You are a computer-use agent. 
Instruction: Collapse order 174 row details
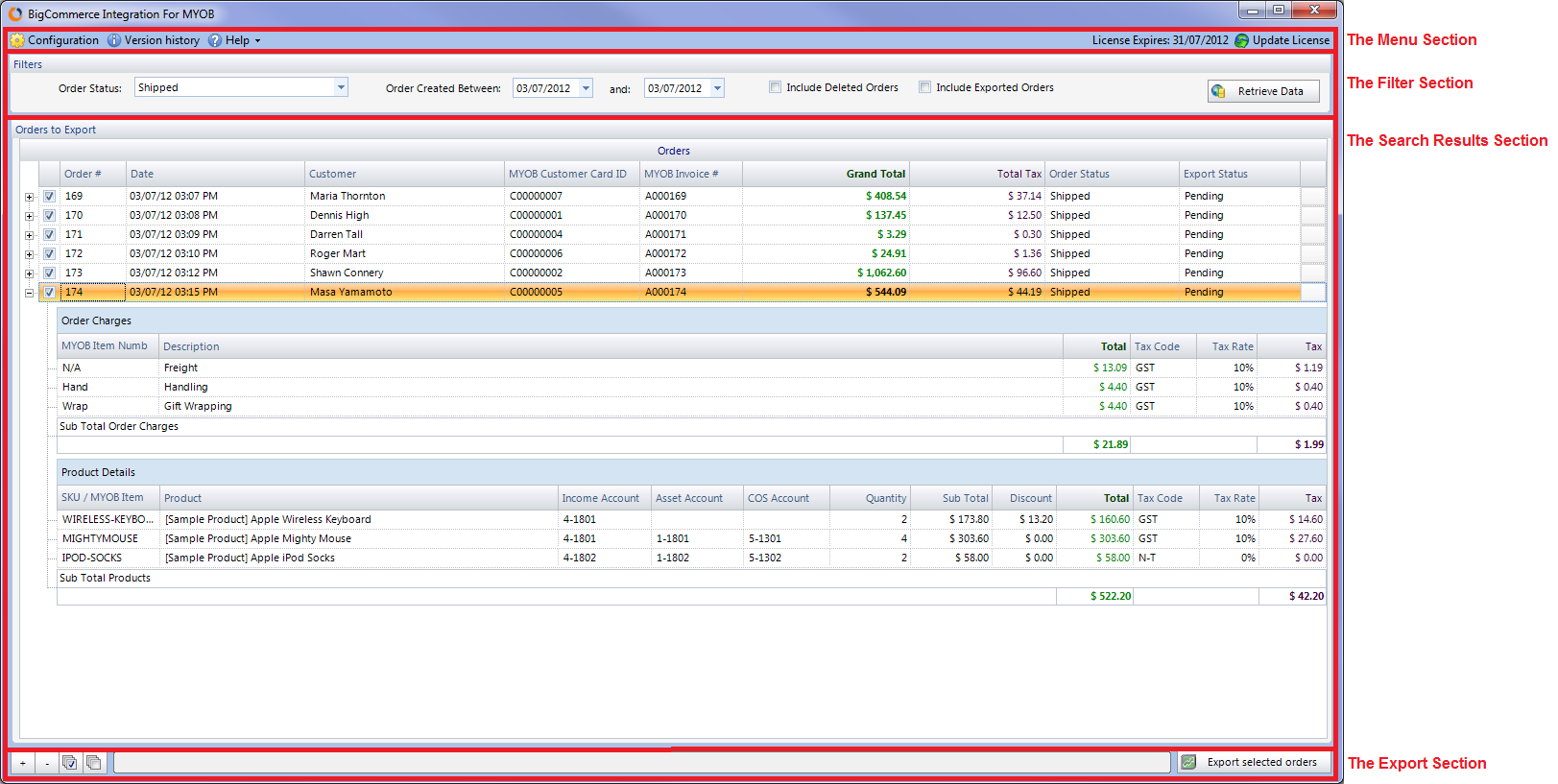(29, 293)
